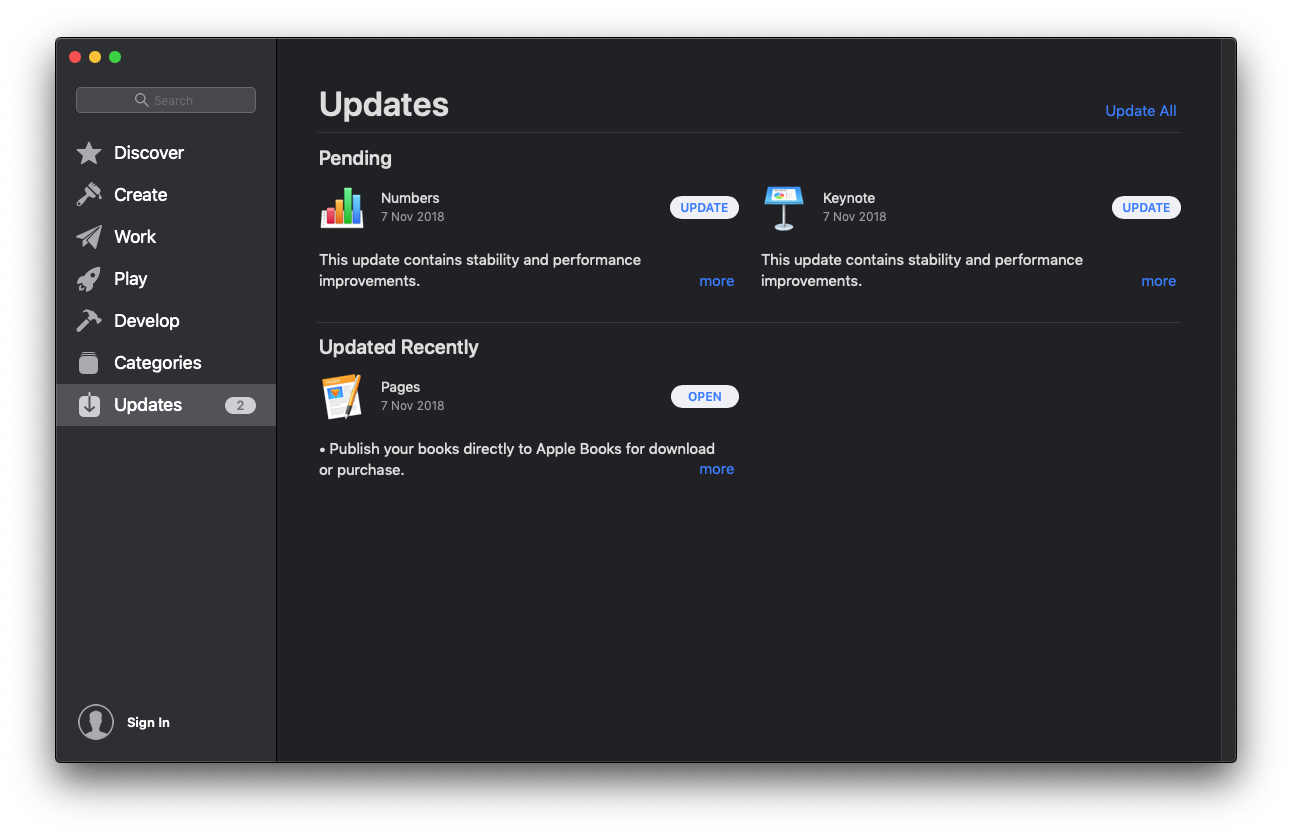Show full Pages release notes with more
This screenshot has height=836, width=1292.
(x=716, y=469)
